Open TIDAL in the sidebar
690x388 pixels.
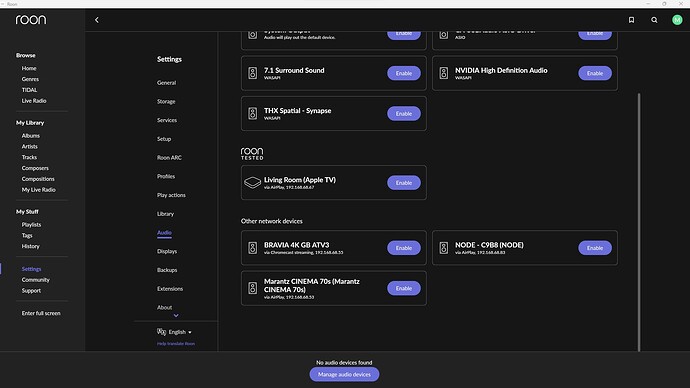(x=29, y=90)
